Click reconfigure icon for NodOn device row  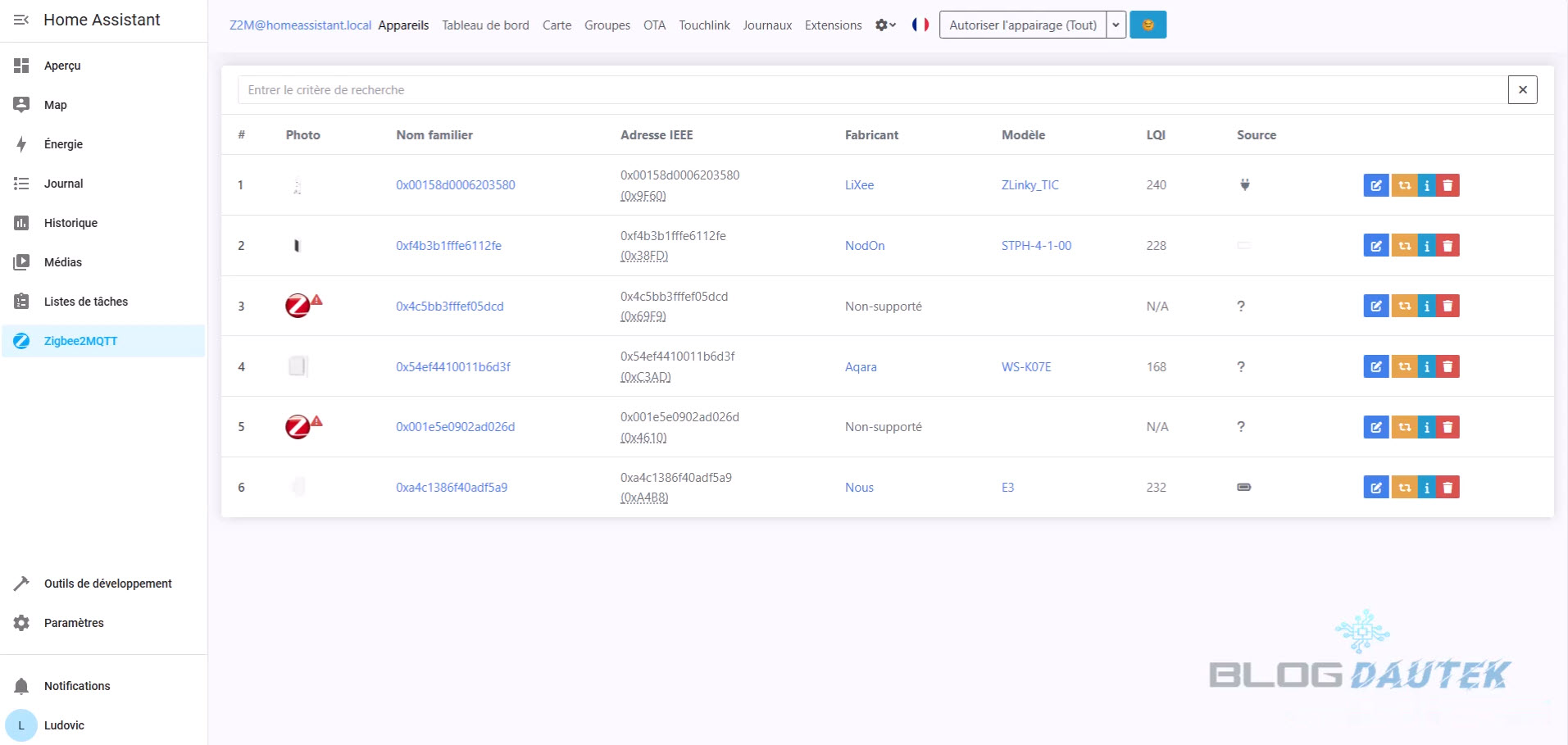pos(1404,246)
